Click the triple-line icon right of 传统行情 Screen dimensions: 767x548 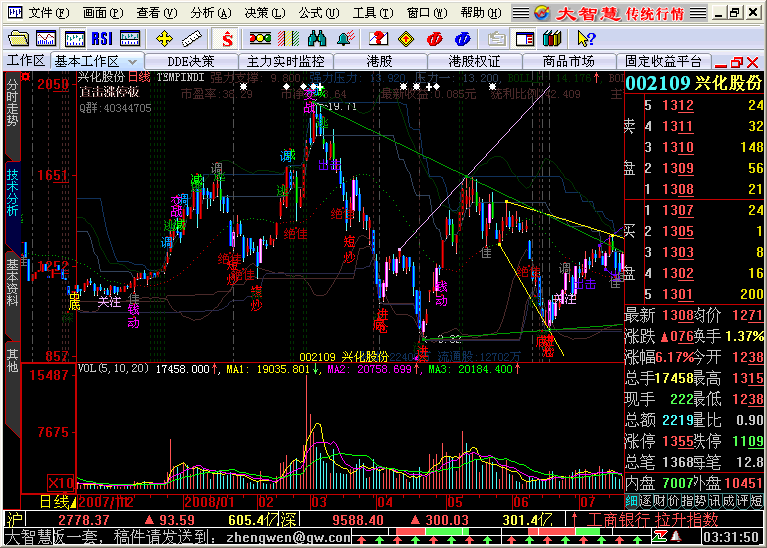point(698,13)
